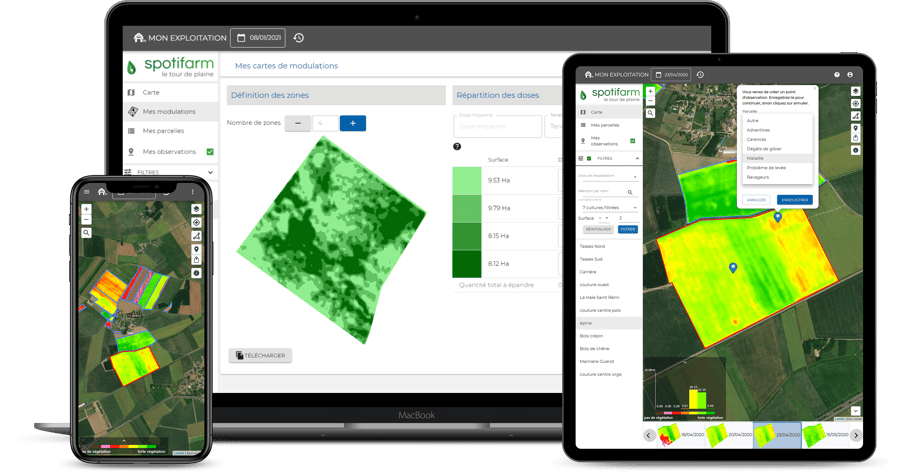Open Mes observations in laptop sidebar
This screenshot has width=900, height=472.
coord(169,152)
